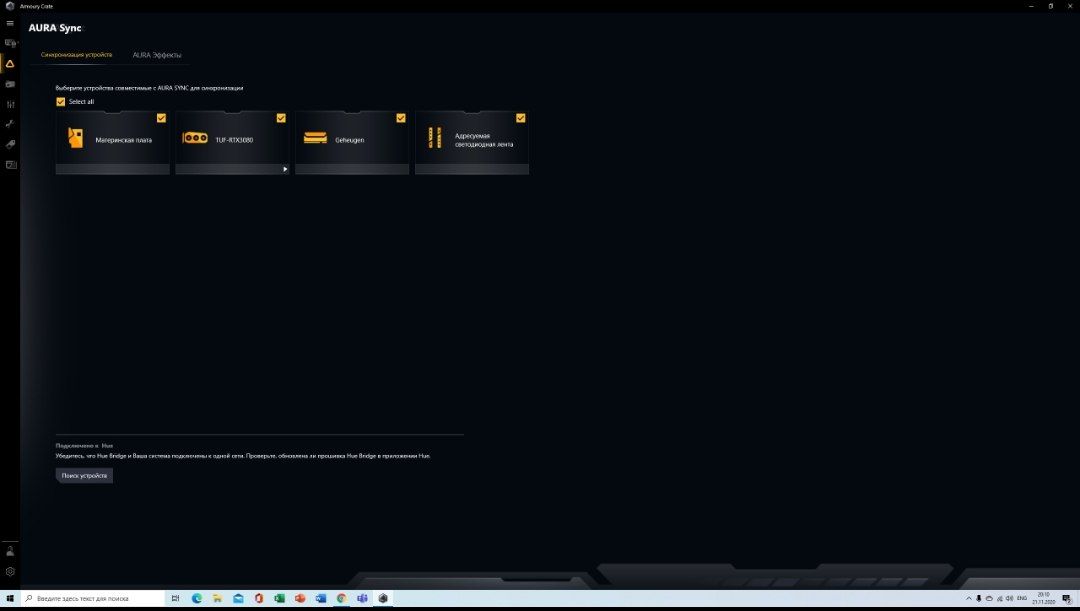Open the volume control in the tray
The image size is (1080, 611).
tap(1010, 599)
